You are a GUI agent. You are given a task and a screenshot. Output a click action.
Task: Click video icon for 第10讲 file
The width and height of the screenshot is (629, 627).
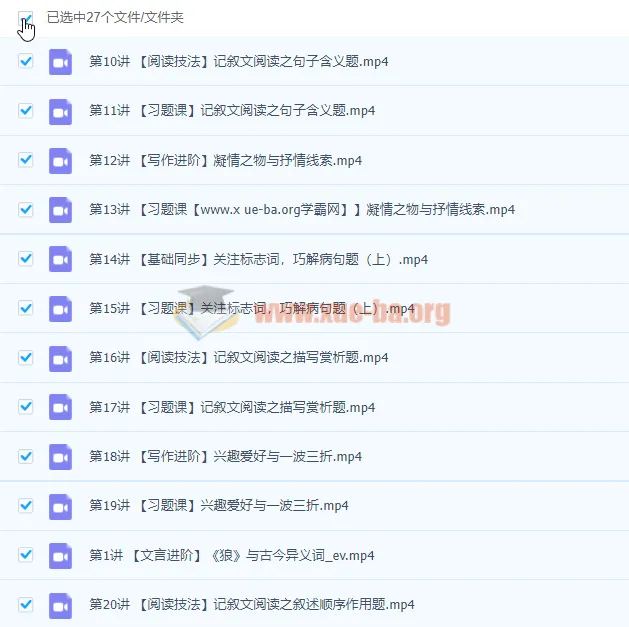[60, 62]
